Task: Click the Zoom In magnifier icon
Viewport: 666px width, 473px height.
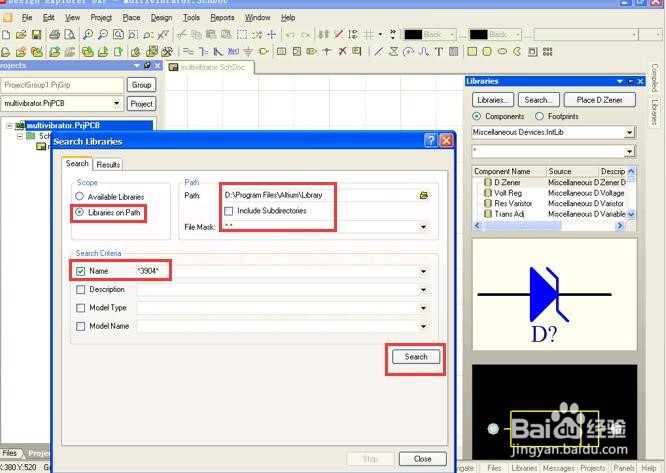Action: point(87,34)
